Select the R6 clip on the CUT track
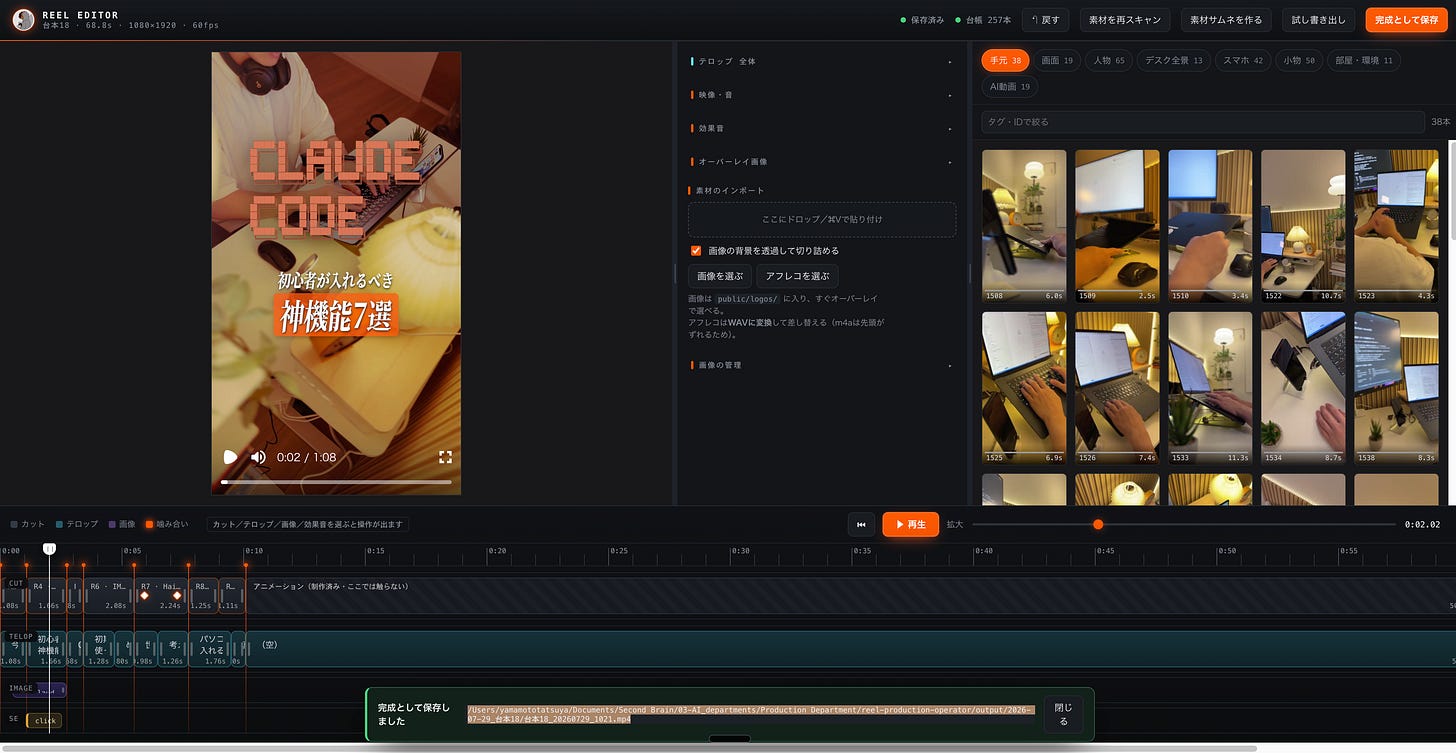This screenshot has width=1456, height=753. tap(108, 595)
